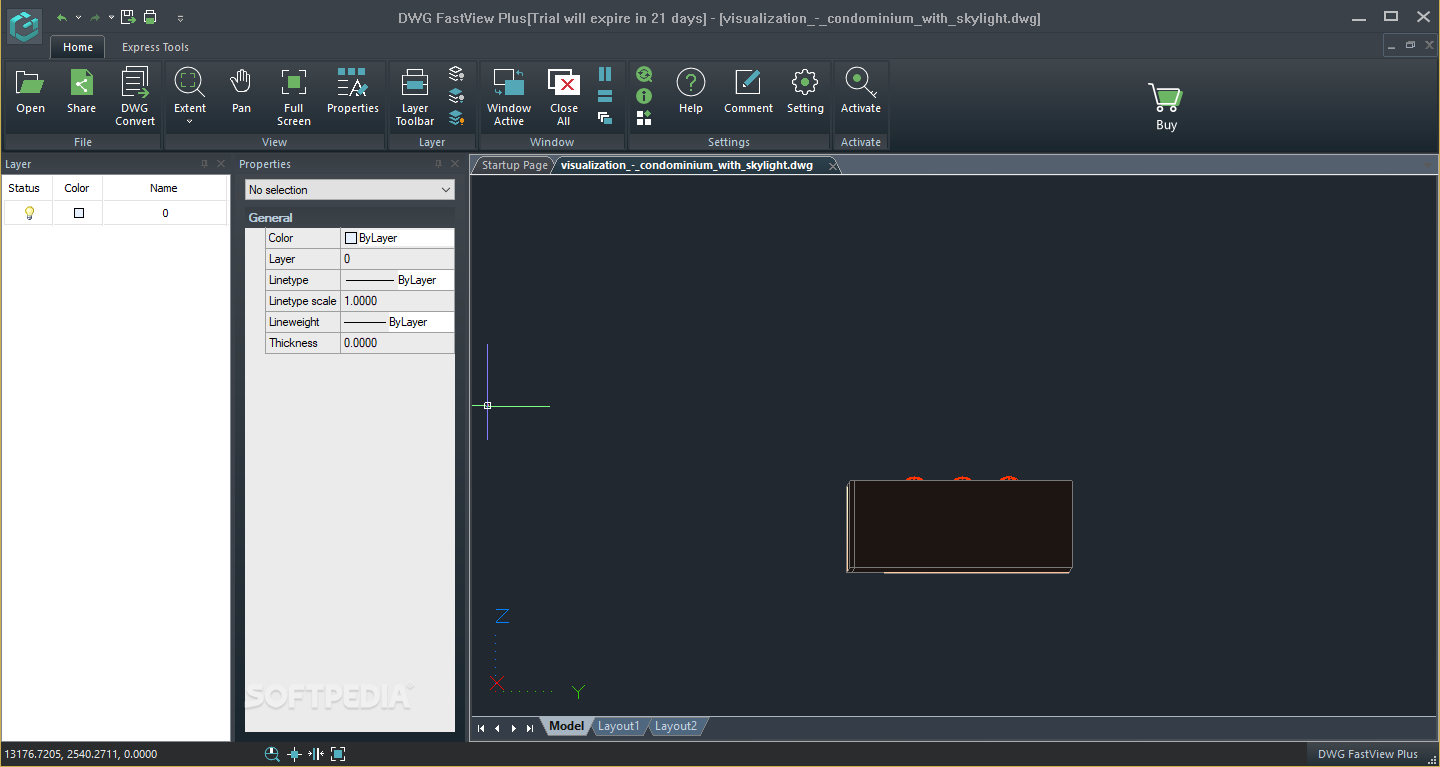
Task: Close all drawings with Close All
Action: [564, 97]
